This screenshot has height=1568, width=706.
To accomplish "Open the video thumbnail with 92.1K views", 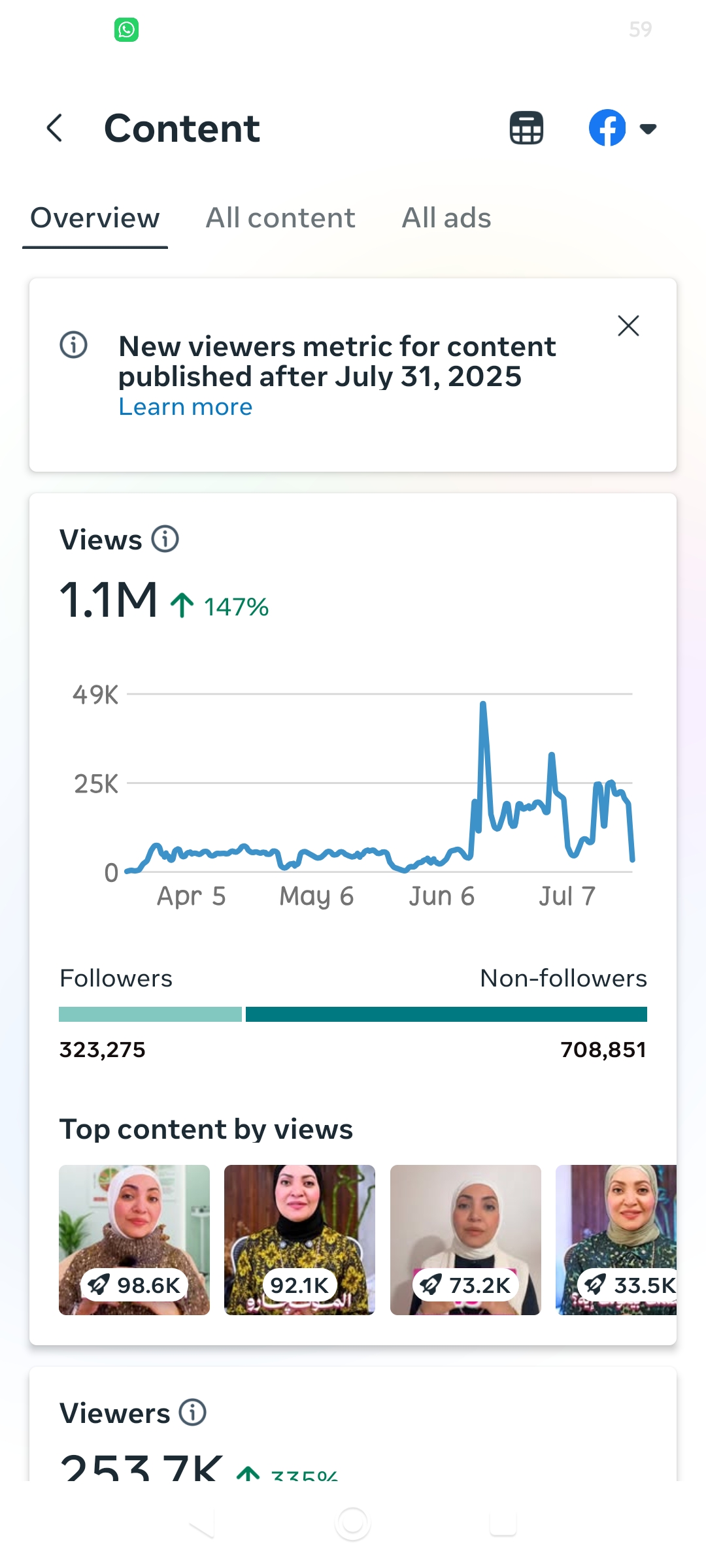I will (299, 1240).
